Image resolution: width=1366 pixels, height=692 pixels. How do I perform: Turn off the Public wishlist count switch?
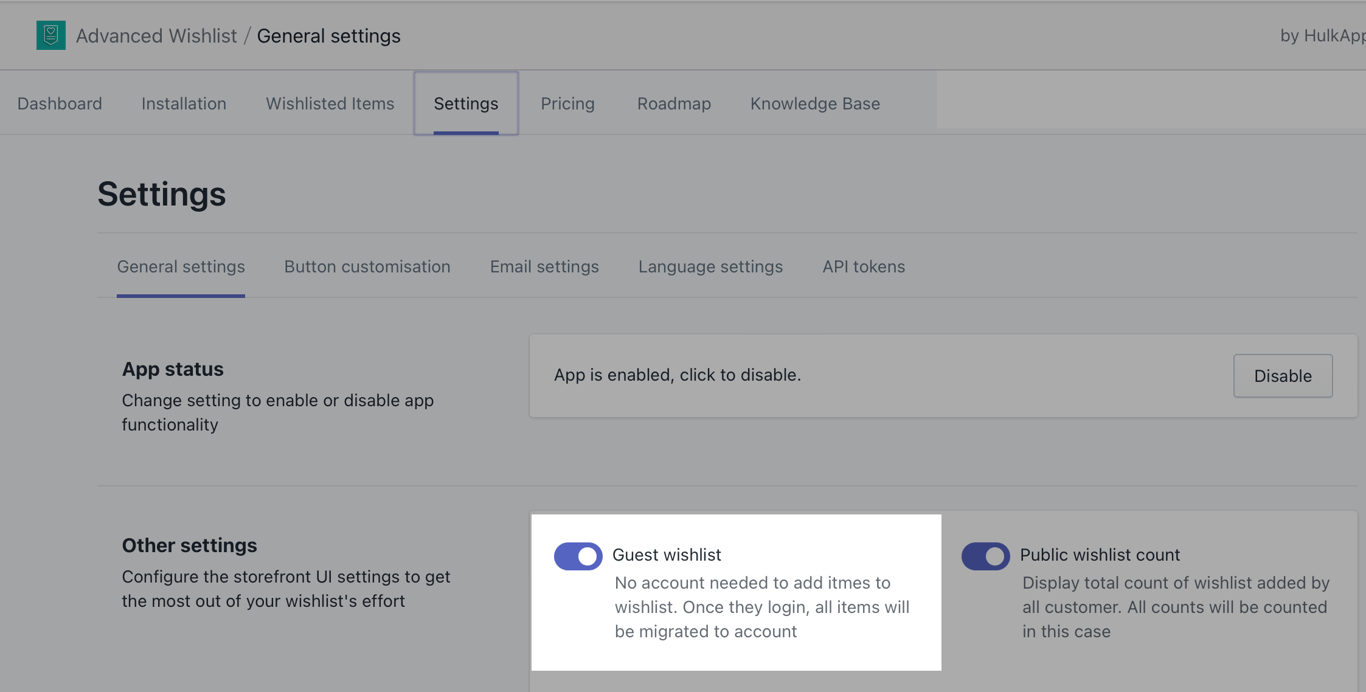tap(985, 556)
